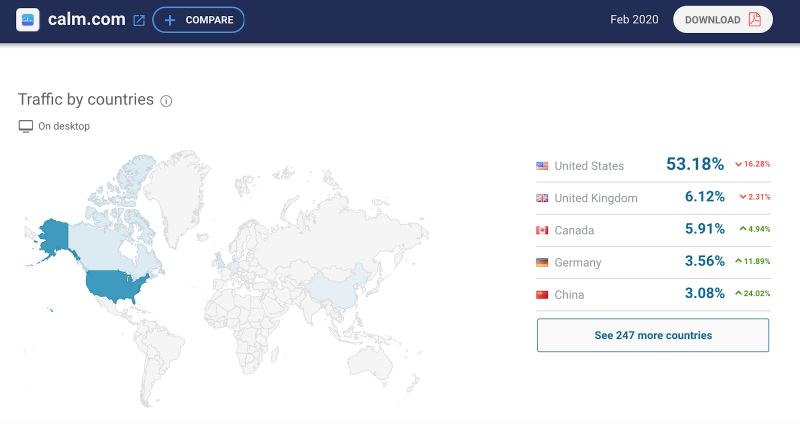Click the Compare button
Screen dimensions: 800x424
tap(198, 20)
